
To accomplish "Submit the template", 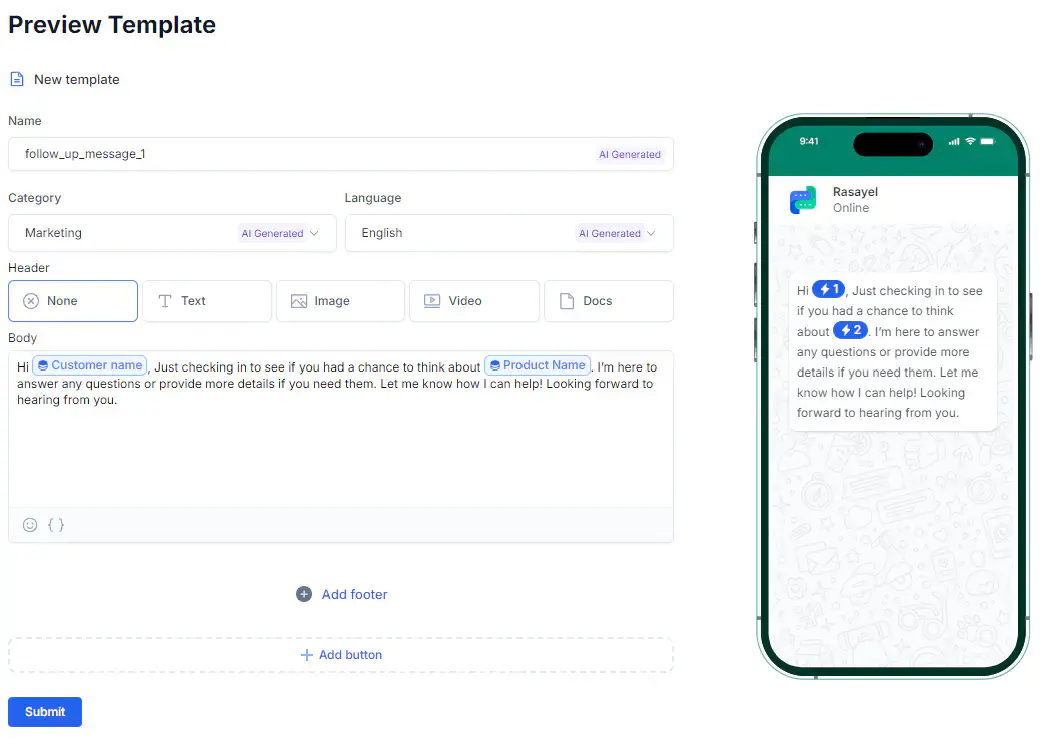I will [45, 711].
